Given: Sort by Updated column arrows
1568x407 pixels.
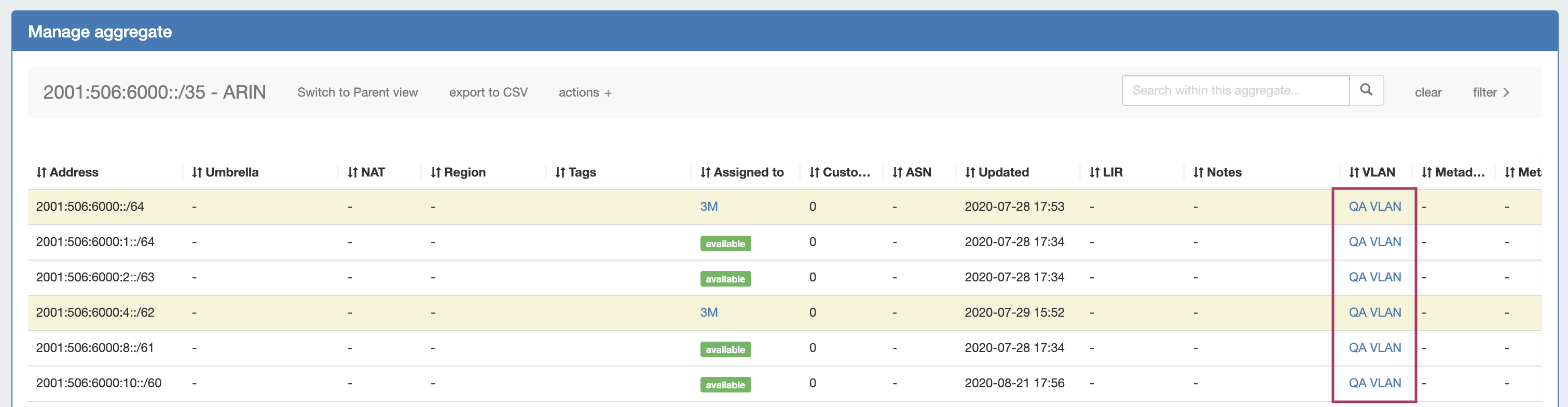Looking at the screenshot, I should [970, 172].
